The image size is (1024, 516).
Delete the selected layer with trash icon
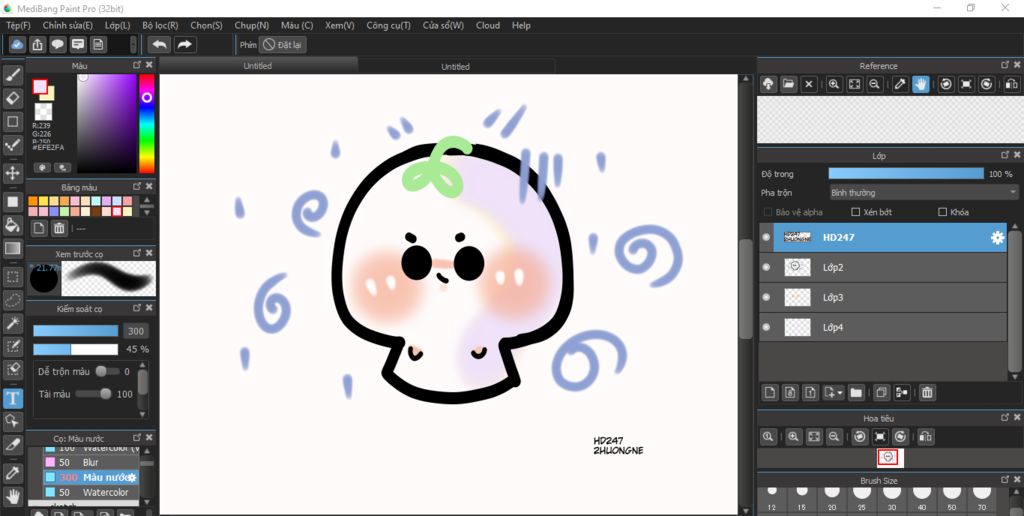pos(927,393)
